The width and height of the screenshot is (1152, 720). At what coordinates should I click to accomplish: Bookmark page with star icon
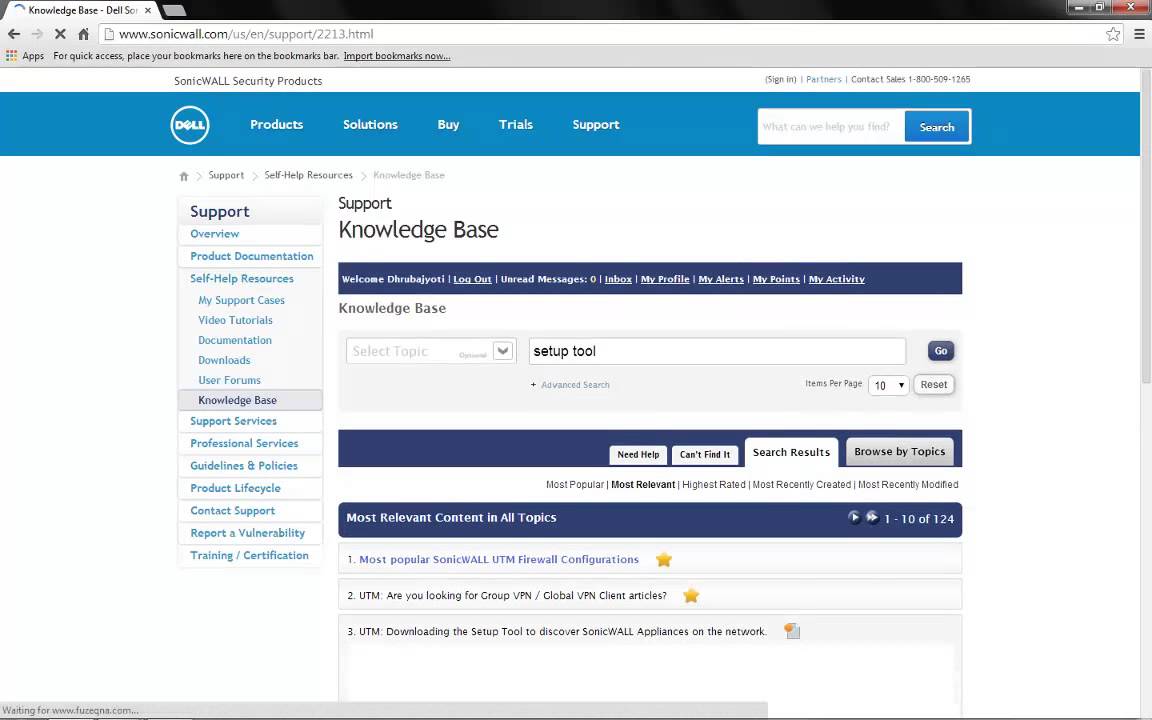pyautogui.click(x=1113, y=34)
